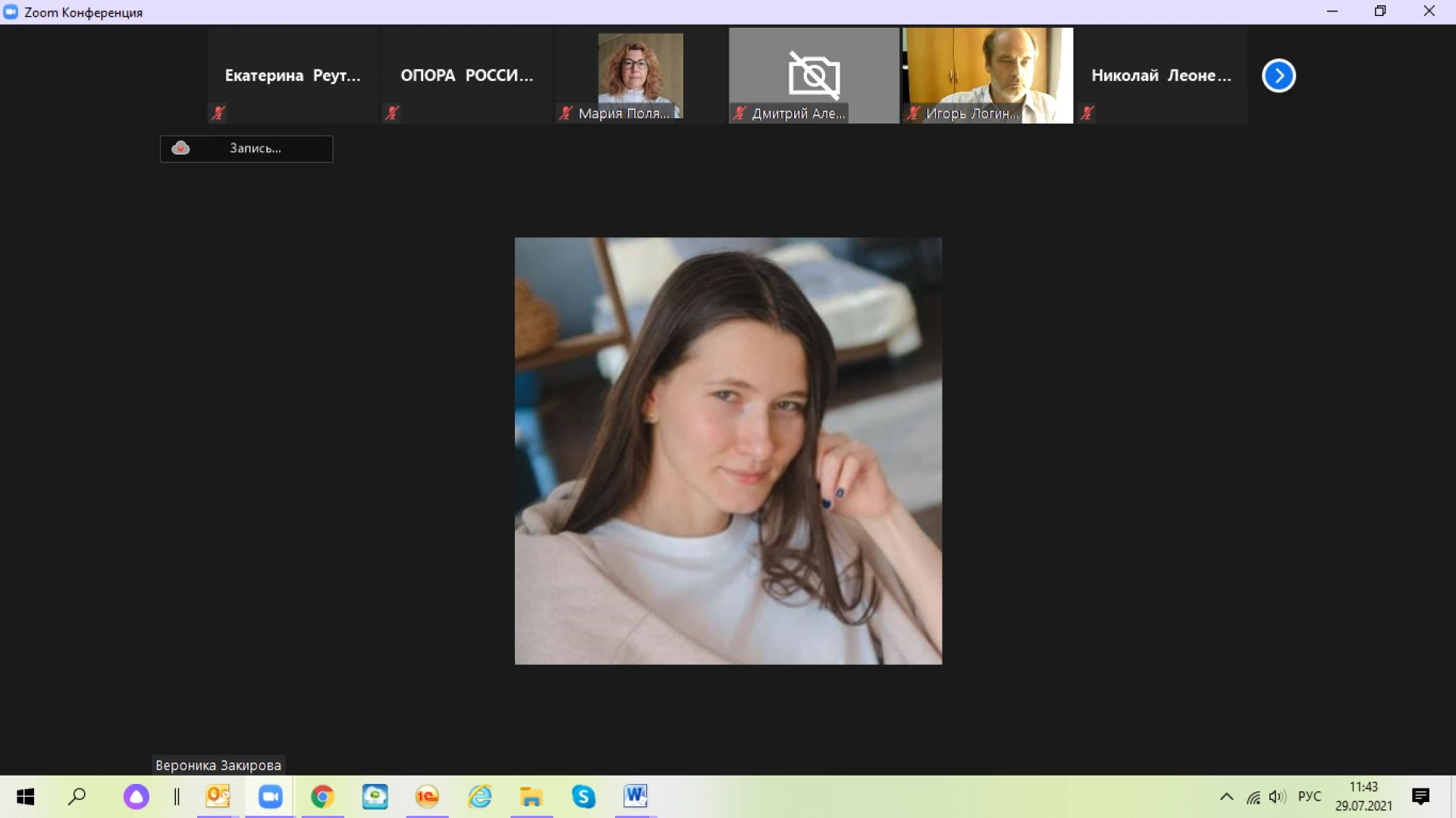Open clock and date 11:43 29.07.2021
The height and width of the screenshot is (818, 1456).
1363,797
